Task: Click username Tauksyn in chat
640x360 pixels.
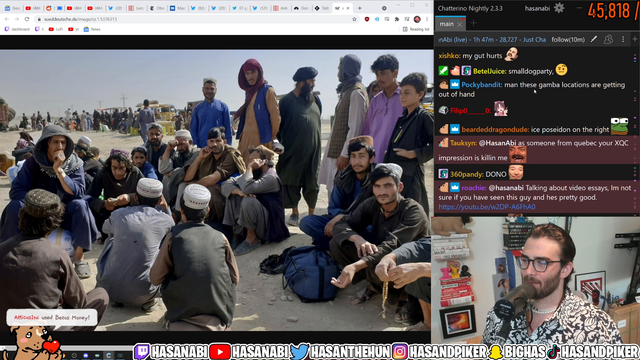Action: click(463, 143)
